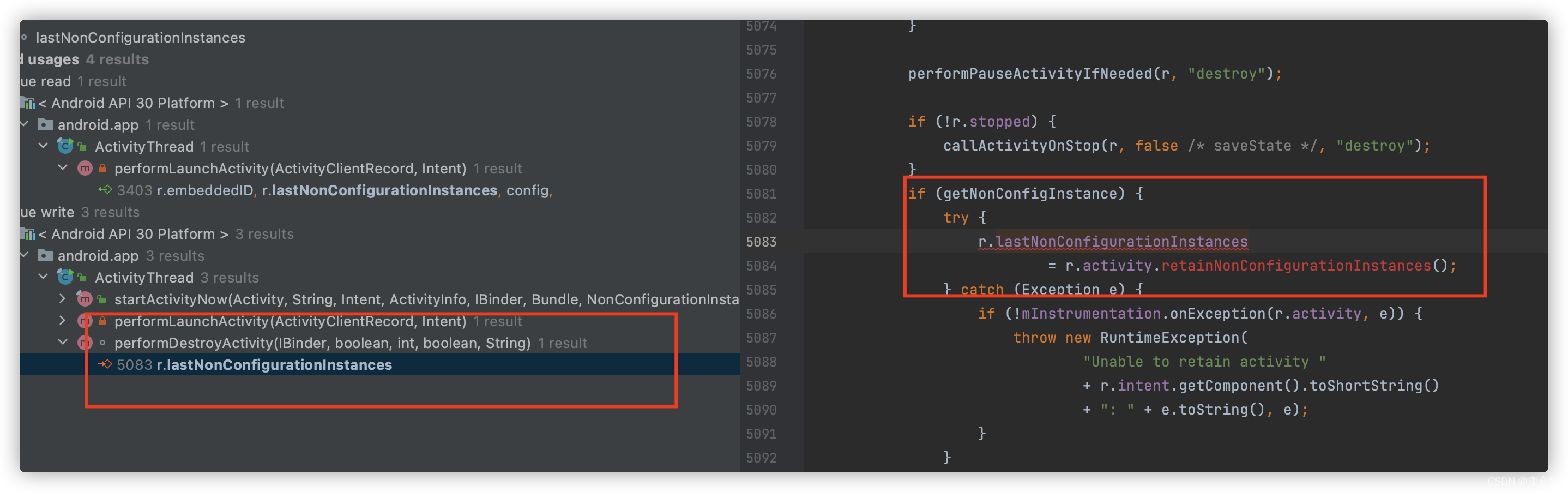Click retainNonConfigurationInstances() method call

click(1305, 266)
